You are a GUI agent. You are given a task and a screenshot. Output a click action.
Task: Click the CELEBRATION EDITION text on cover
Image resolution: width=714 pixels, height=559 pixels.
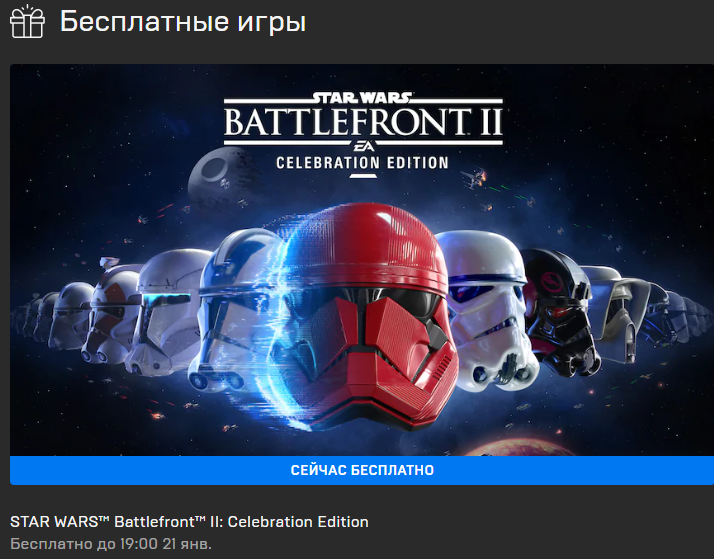point(362,163)
